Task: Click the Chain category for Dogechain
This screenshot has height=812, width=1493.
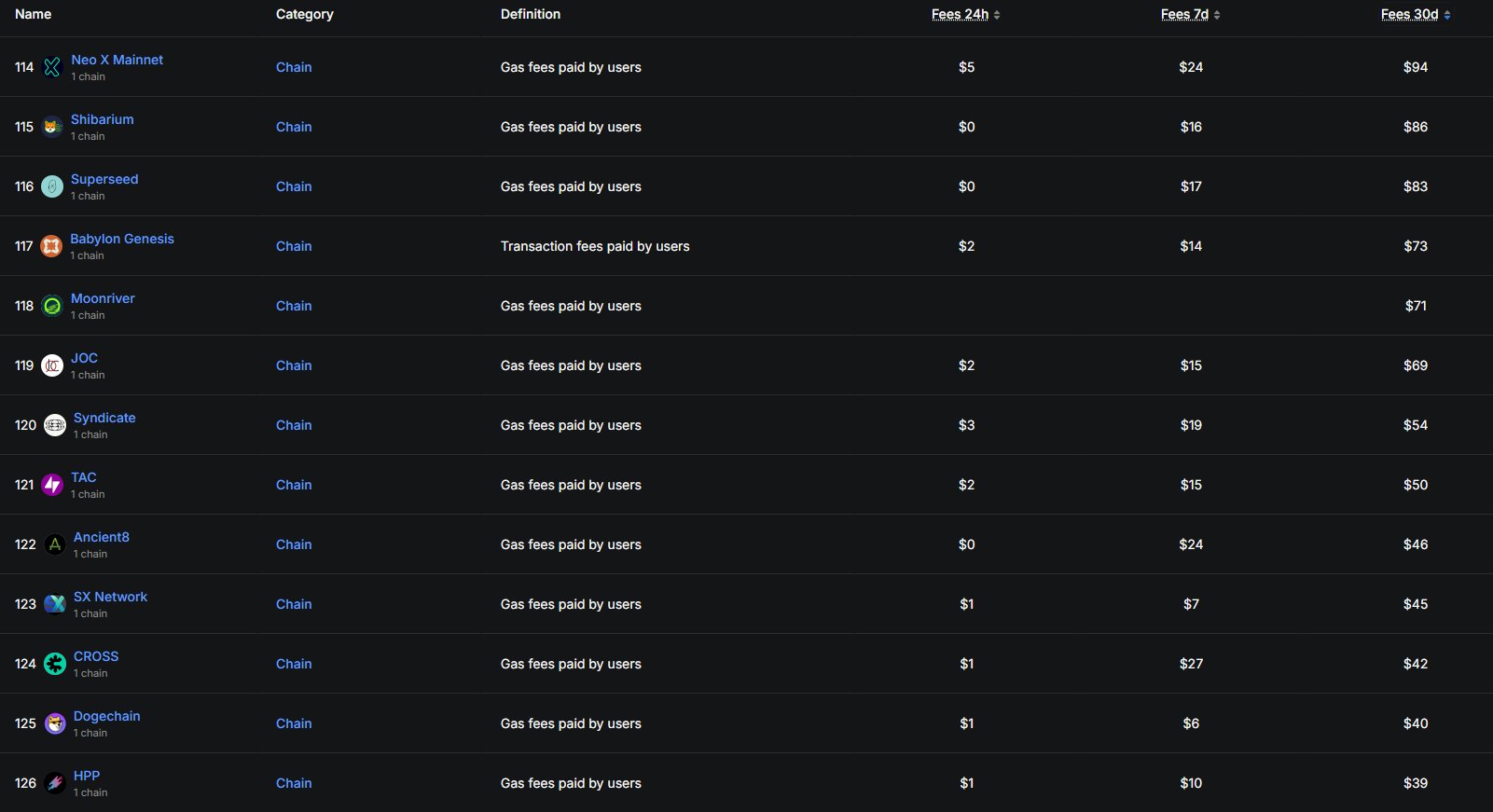Action: [x=294, y=723]
